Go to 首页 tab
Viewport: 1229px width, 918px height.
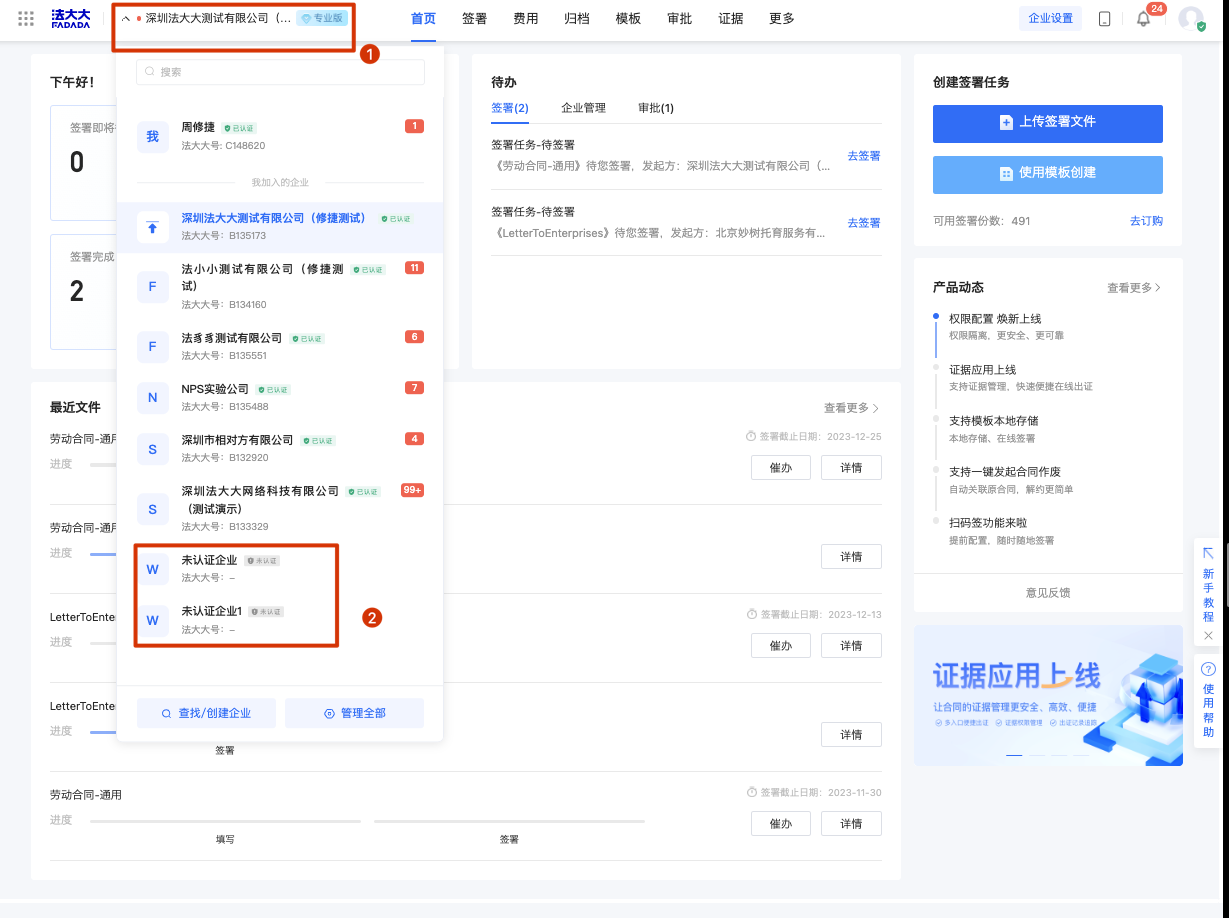click(x=423, y=19)
